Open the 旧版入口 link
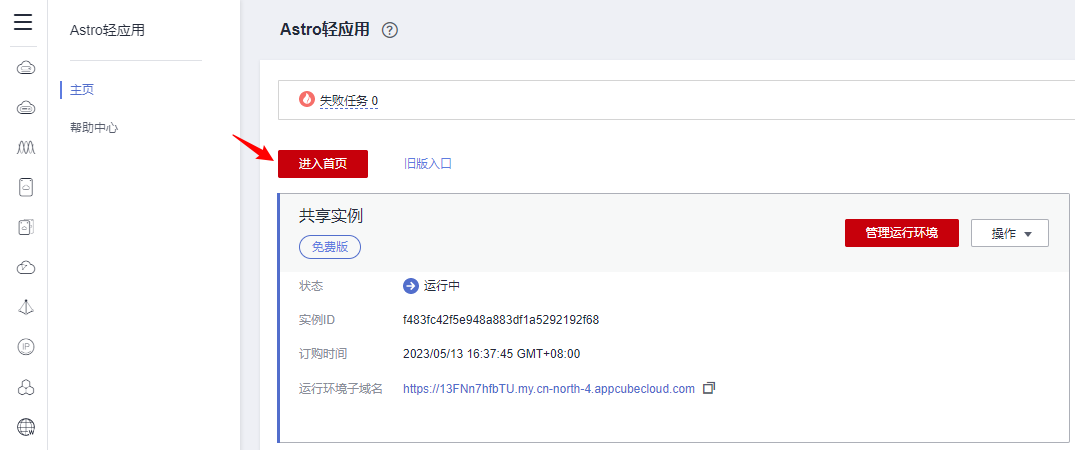Viewport: 1075px width, 450px height. [x=428, y=164]
